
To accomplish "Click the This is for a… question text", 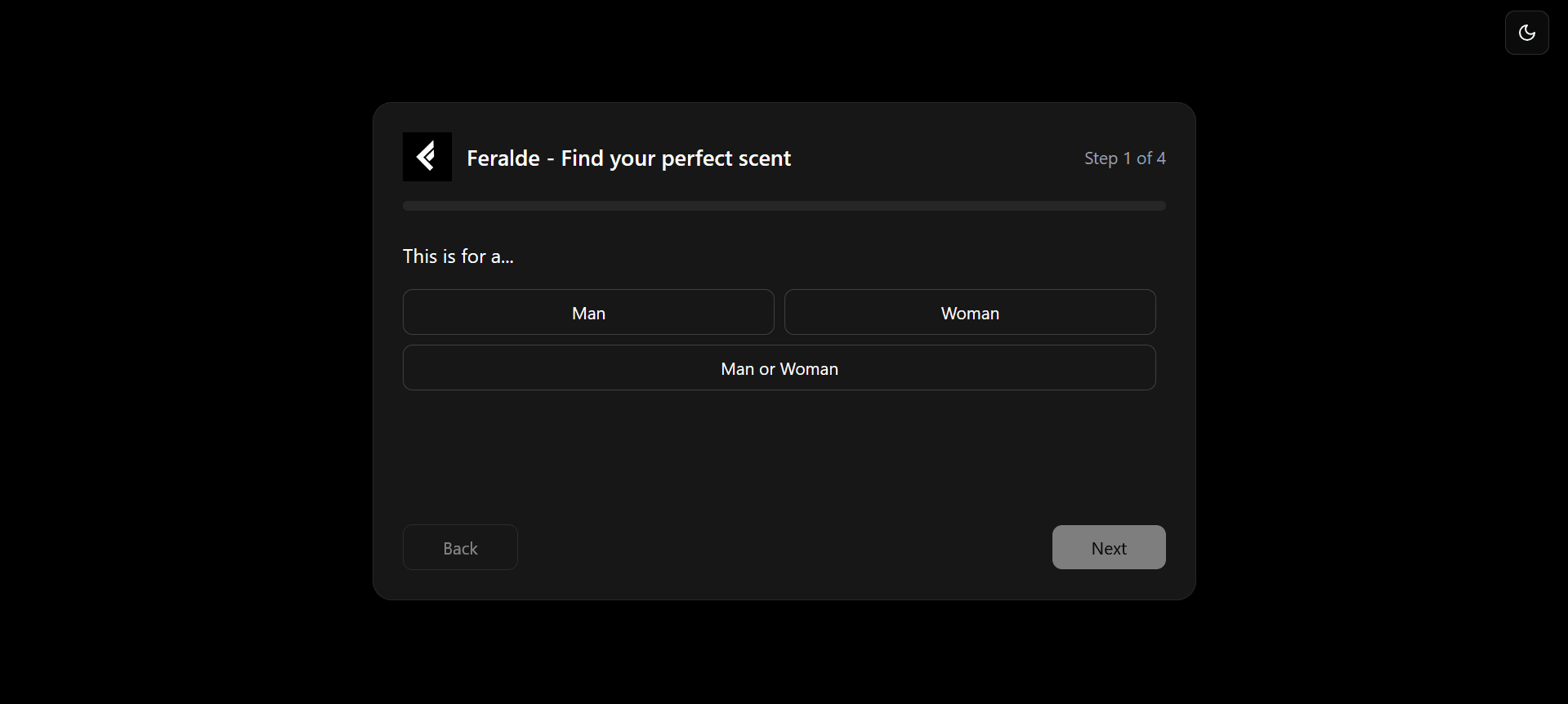I will click(458, 256).
